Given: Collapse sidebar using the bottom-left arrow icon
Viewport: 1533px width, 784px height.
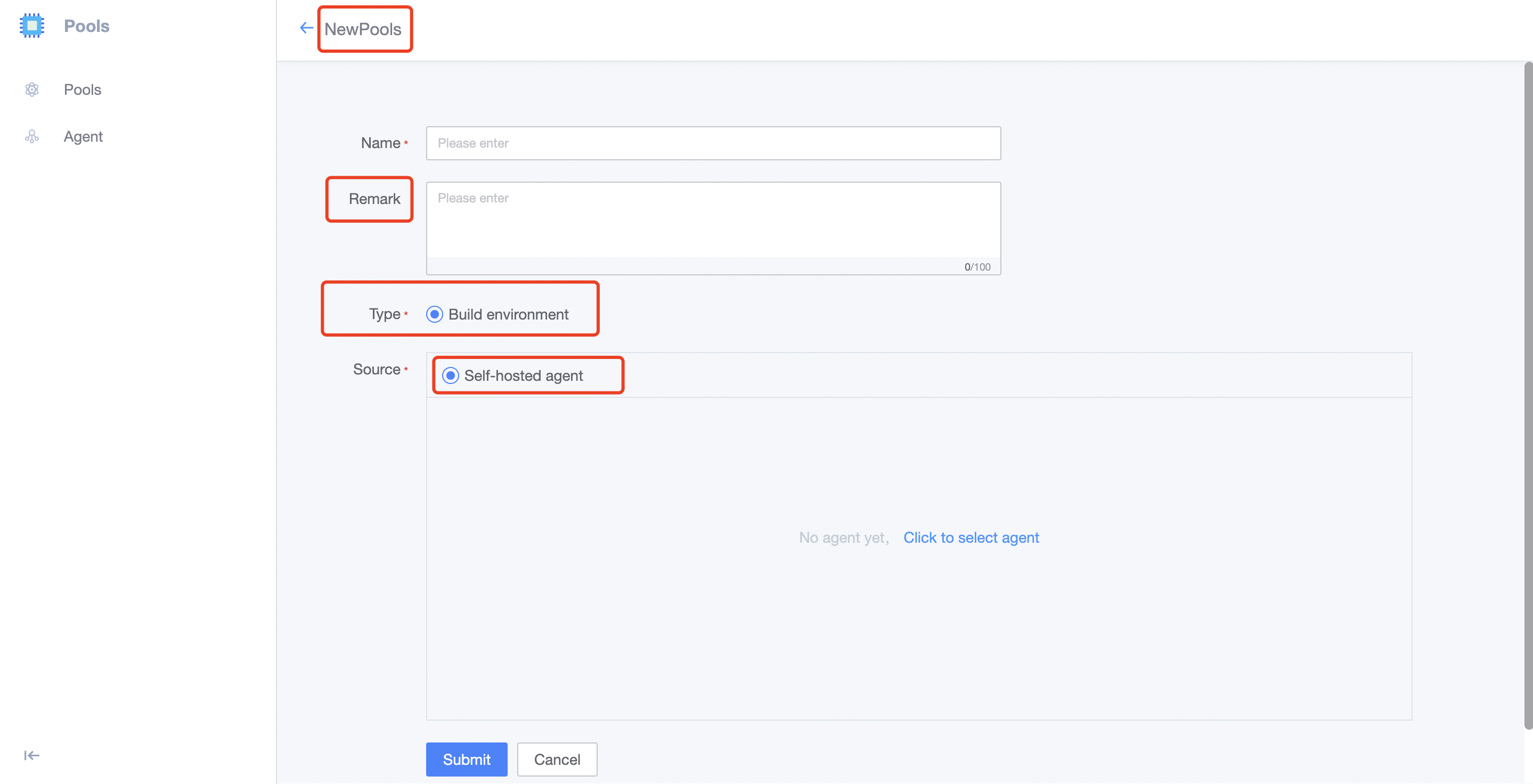Looking at the screenshot, I should point(31,755).
